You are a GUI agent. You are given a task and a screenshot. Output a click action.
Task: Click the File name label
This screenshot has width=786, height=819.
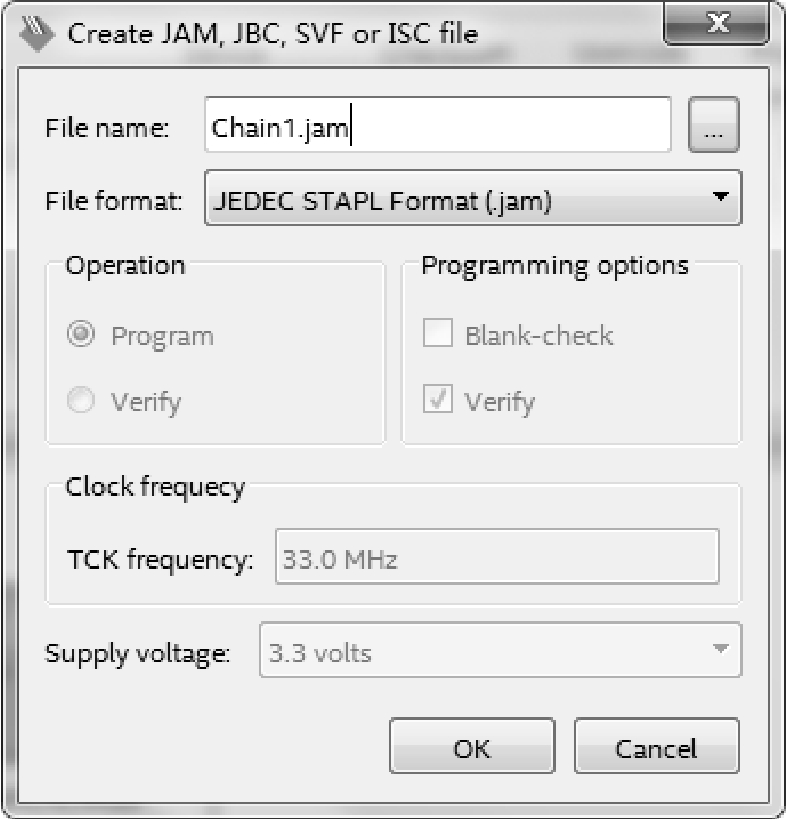pos(107,128)
